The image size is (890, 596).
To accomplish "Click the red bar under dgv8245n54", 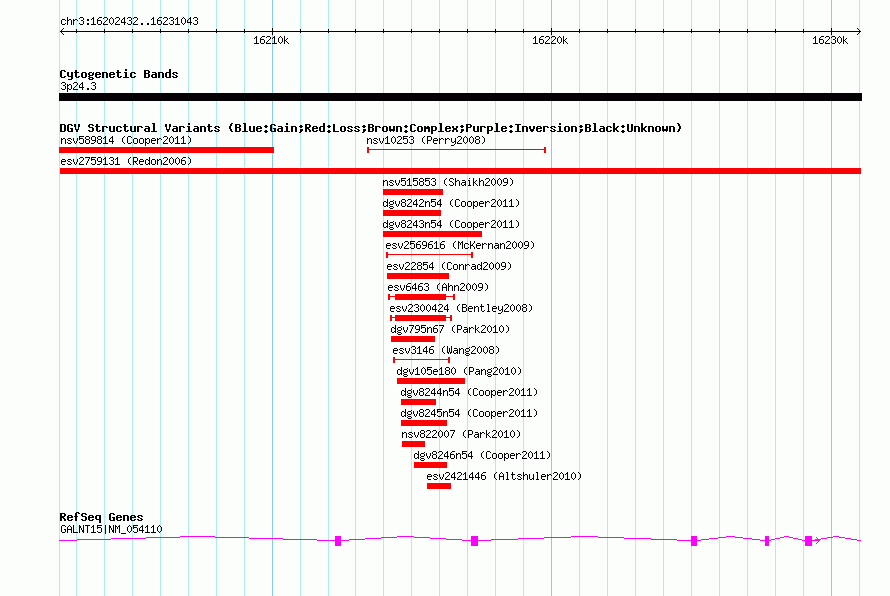I will (x=424, y=423).
